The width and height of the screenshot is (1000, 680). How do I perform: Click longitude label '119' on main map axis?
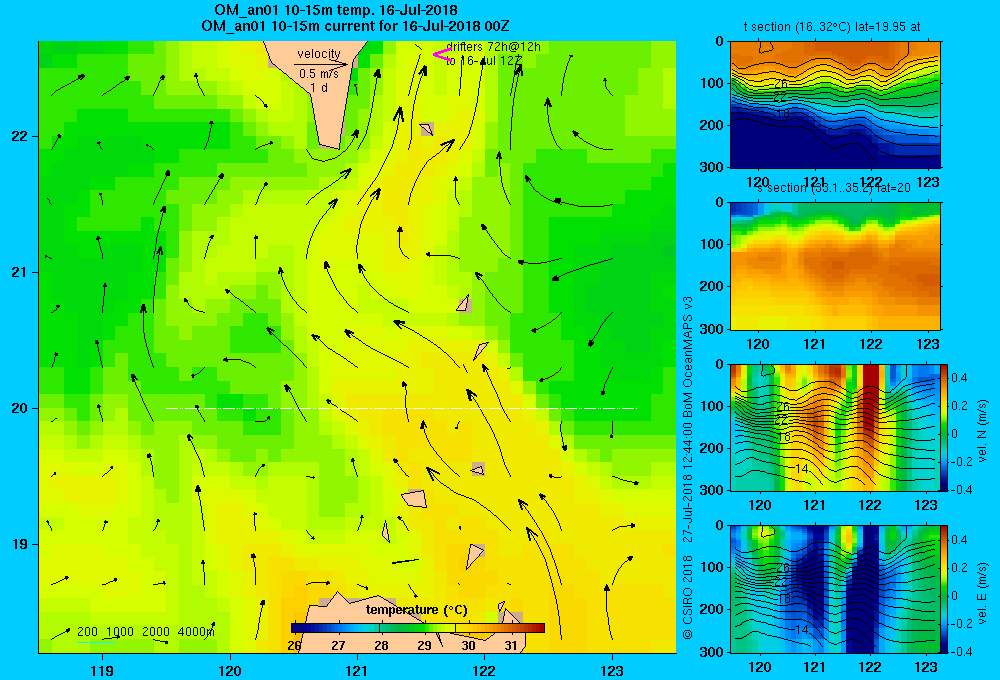102,670
